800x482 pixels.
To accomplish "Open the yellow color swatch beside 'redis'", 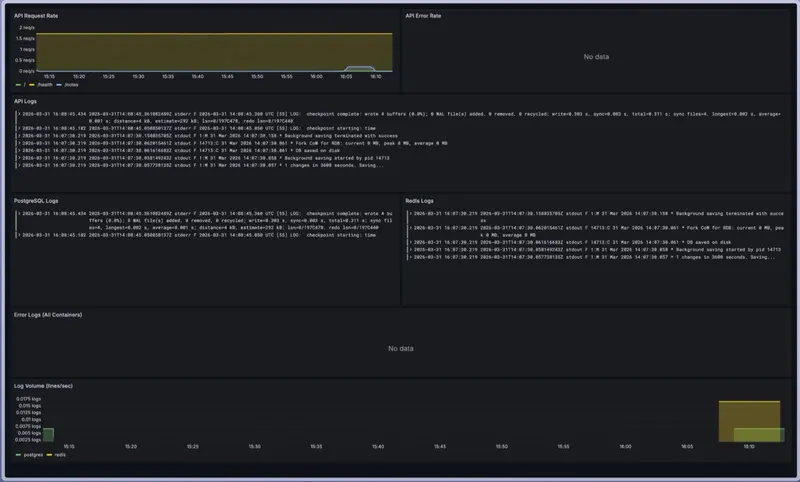I will coord(49,454).
